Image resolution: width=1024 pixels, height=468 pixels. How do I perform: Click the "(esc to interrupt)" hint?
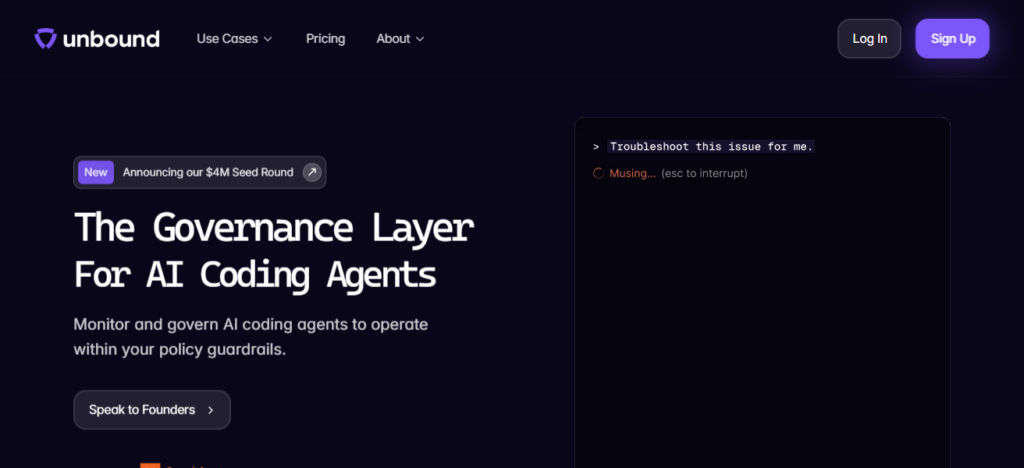point(704,173)
